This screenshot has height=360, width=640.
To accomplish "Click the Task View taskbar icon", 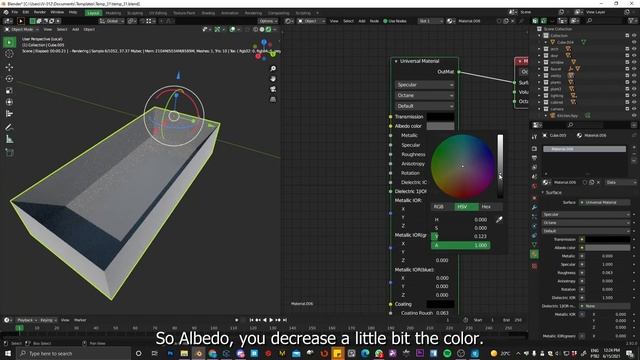I will tap(154, 353).
